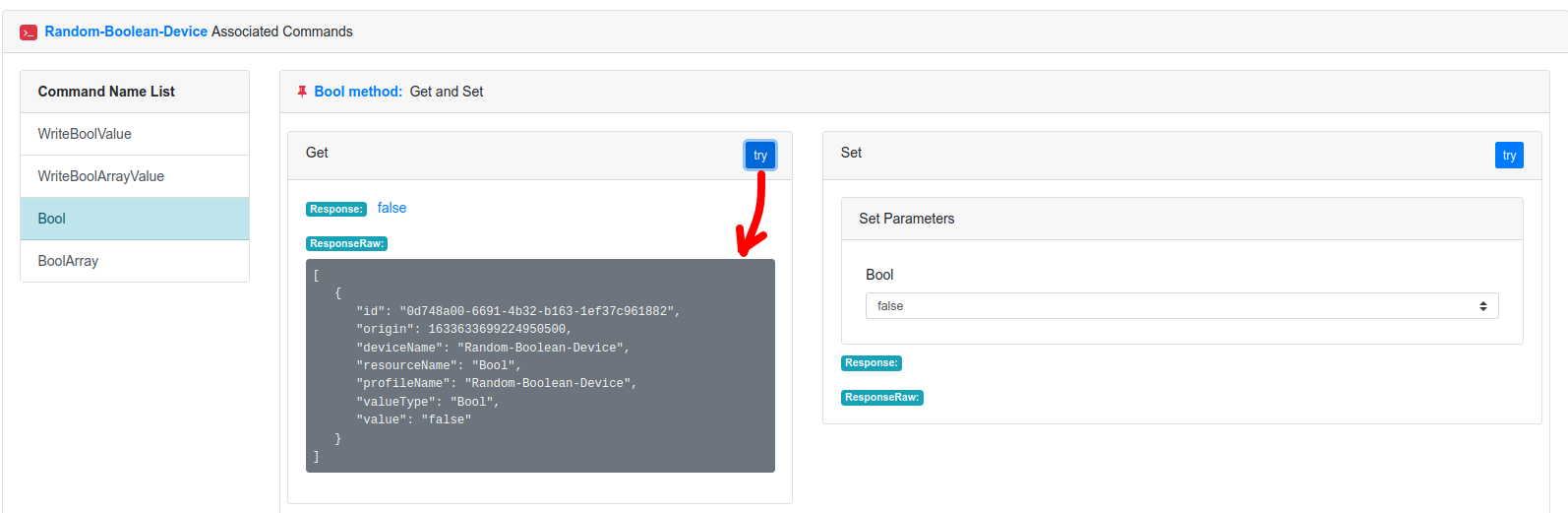Click the Bool parameter label
The height and width of the screenshot is (513, 1568).
click(879, 275)
